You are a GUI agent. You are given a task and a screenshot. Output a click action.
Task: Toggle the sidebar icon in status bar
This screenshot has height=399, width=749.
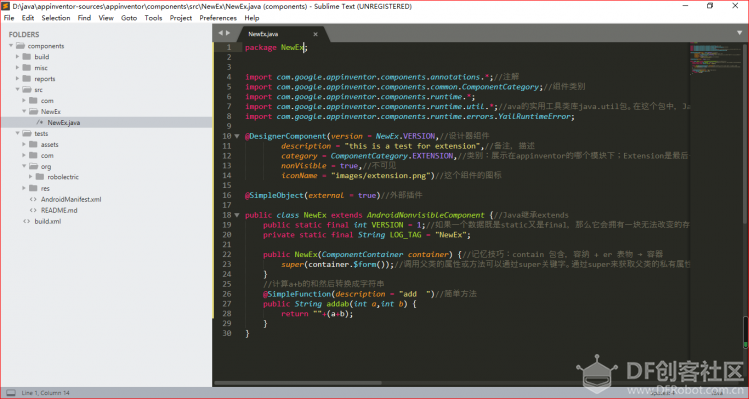coord(11,393)
